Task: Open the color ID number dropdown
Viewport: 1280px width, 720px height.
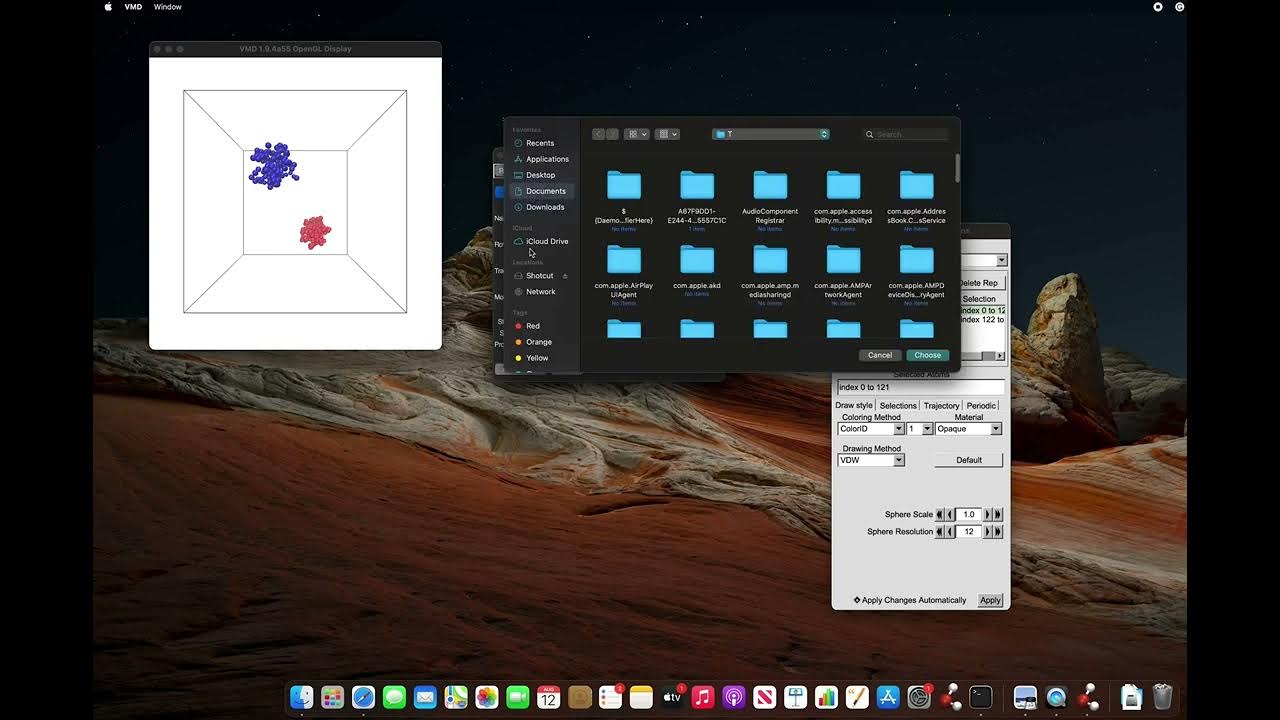Action: (x=920, y=429)
